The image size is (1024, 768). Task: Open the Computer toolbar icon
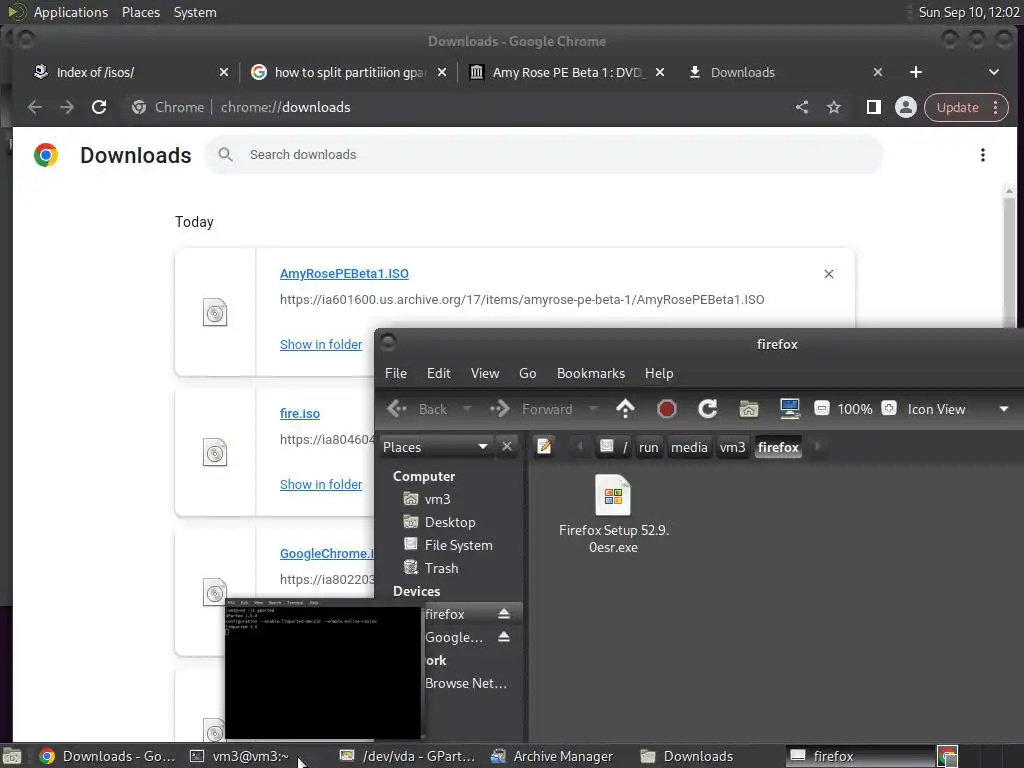click(x=790, y=409)
